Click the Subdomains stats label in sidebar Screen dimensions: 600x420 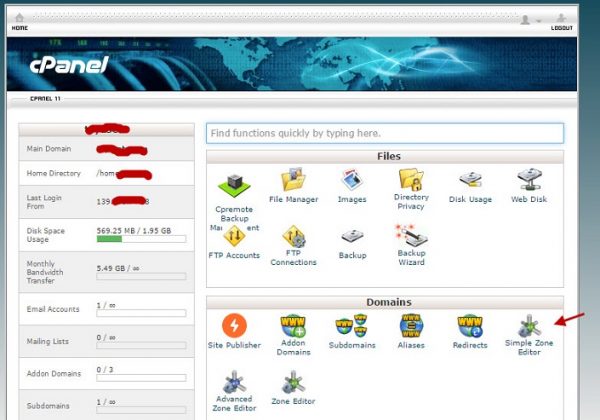tap(48, 405)
